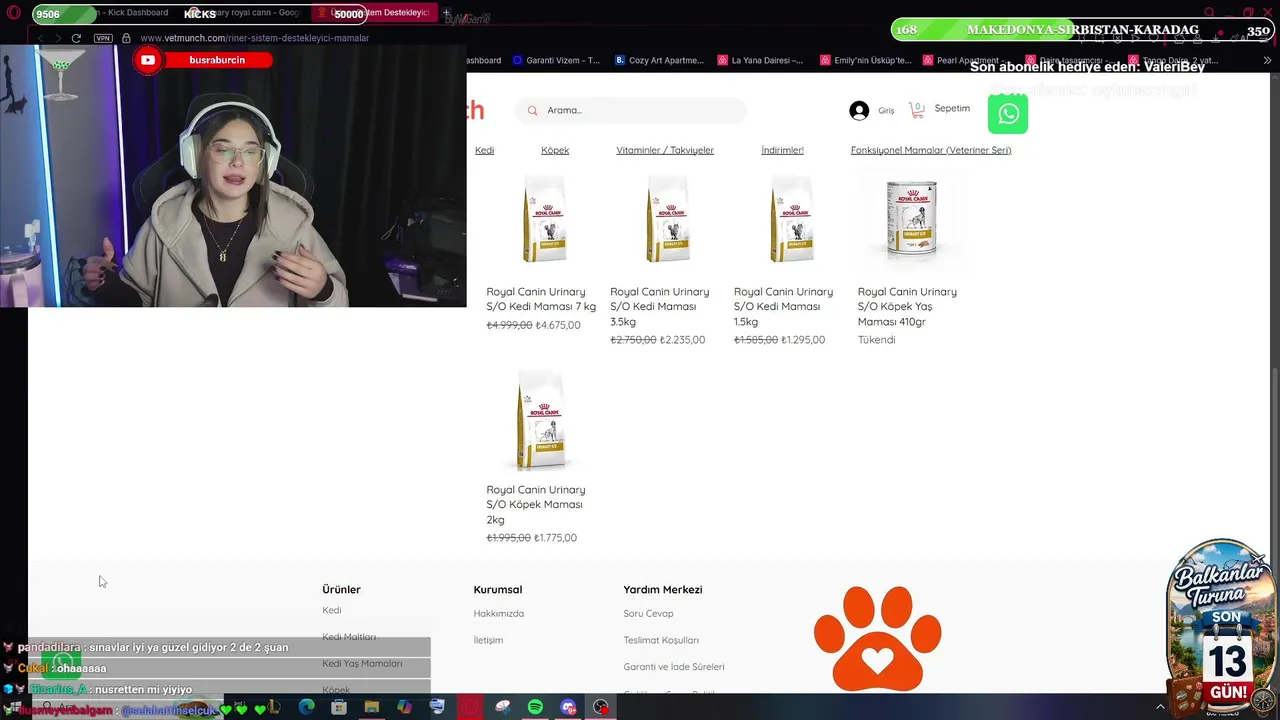
Task: Click the green WhatsApp chat icon
Action: point(1007,113)
